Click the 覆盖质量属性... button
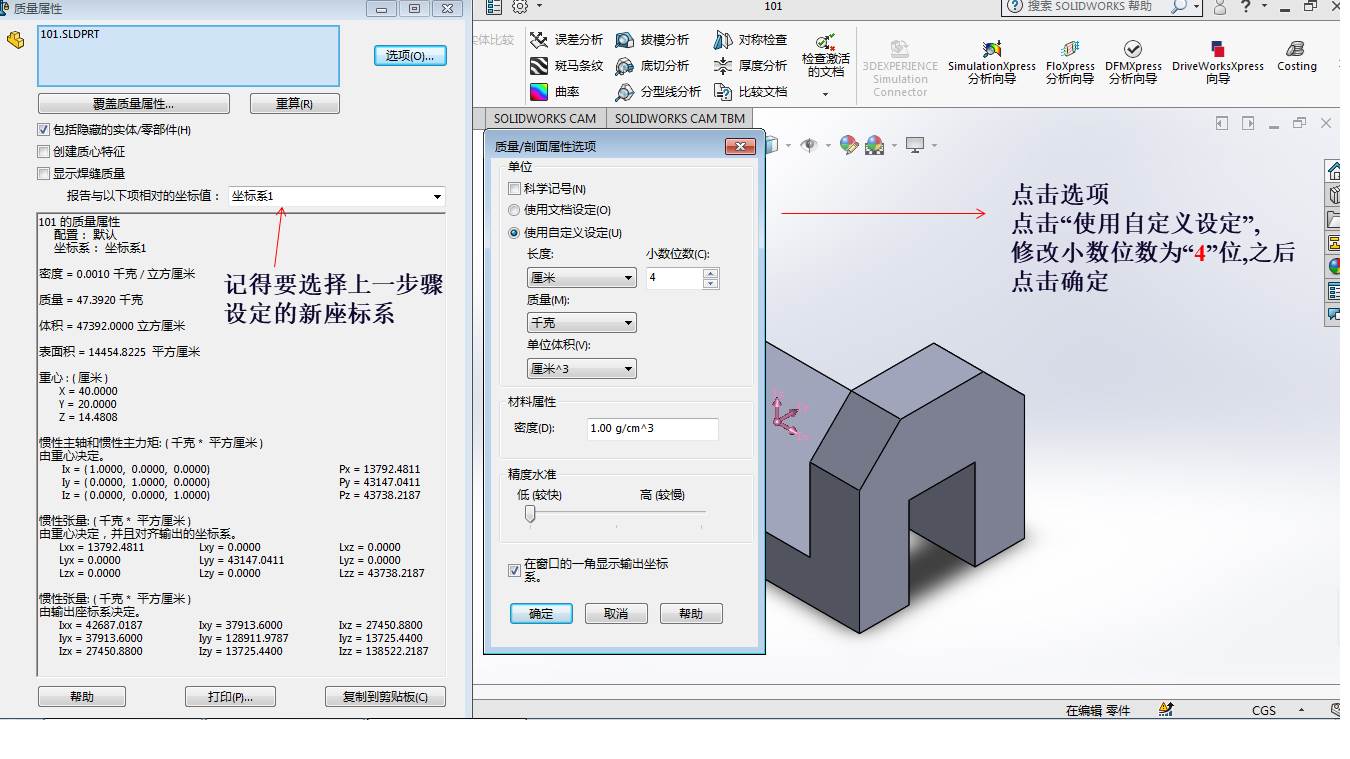This screenshot has height=759, width=1350. (x=134, y=104)
